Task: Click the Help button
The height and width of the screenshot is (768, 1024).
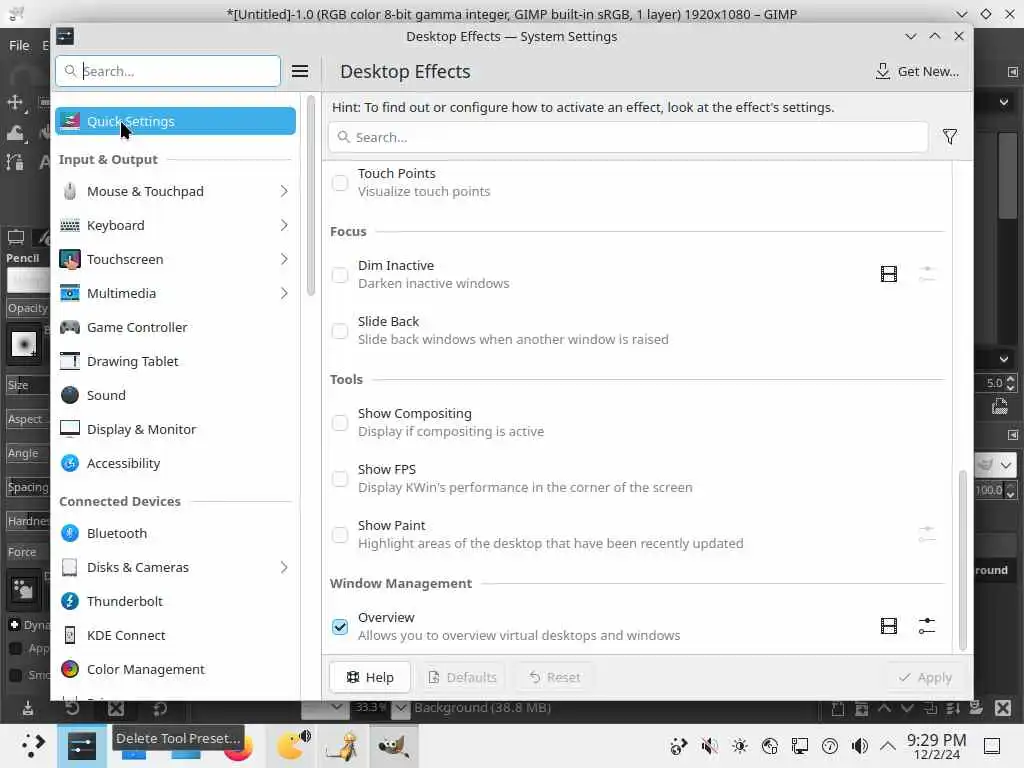Action: tap(370, 677)
